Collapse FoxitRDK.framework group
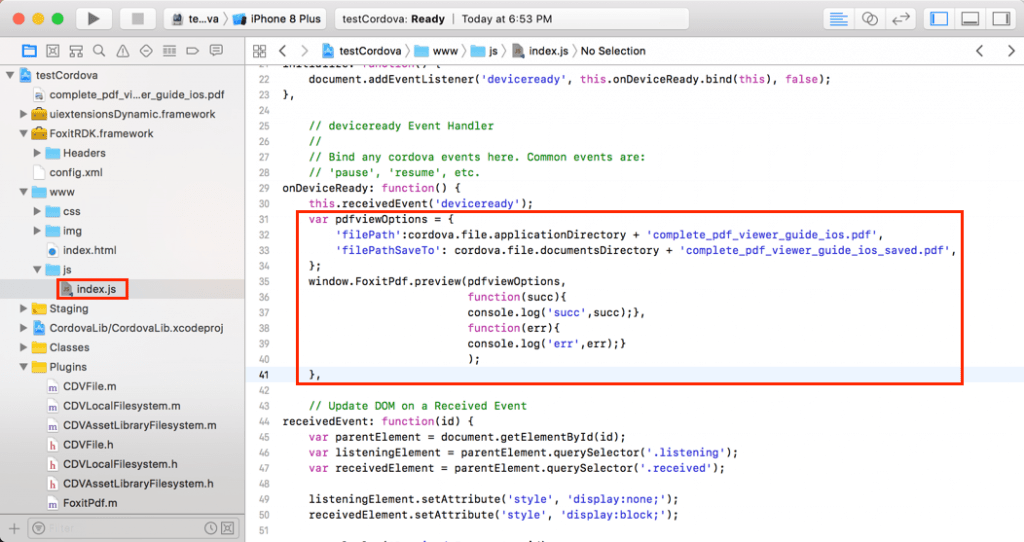This screenshot has width=1024, height=542. (x=24, y=133)
